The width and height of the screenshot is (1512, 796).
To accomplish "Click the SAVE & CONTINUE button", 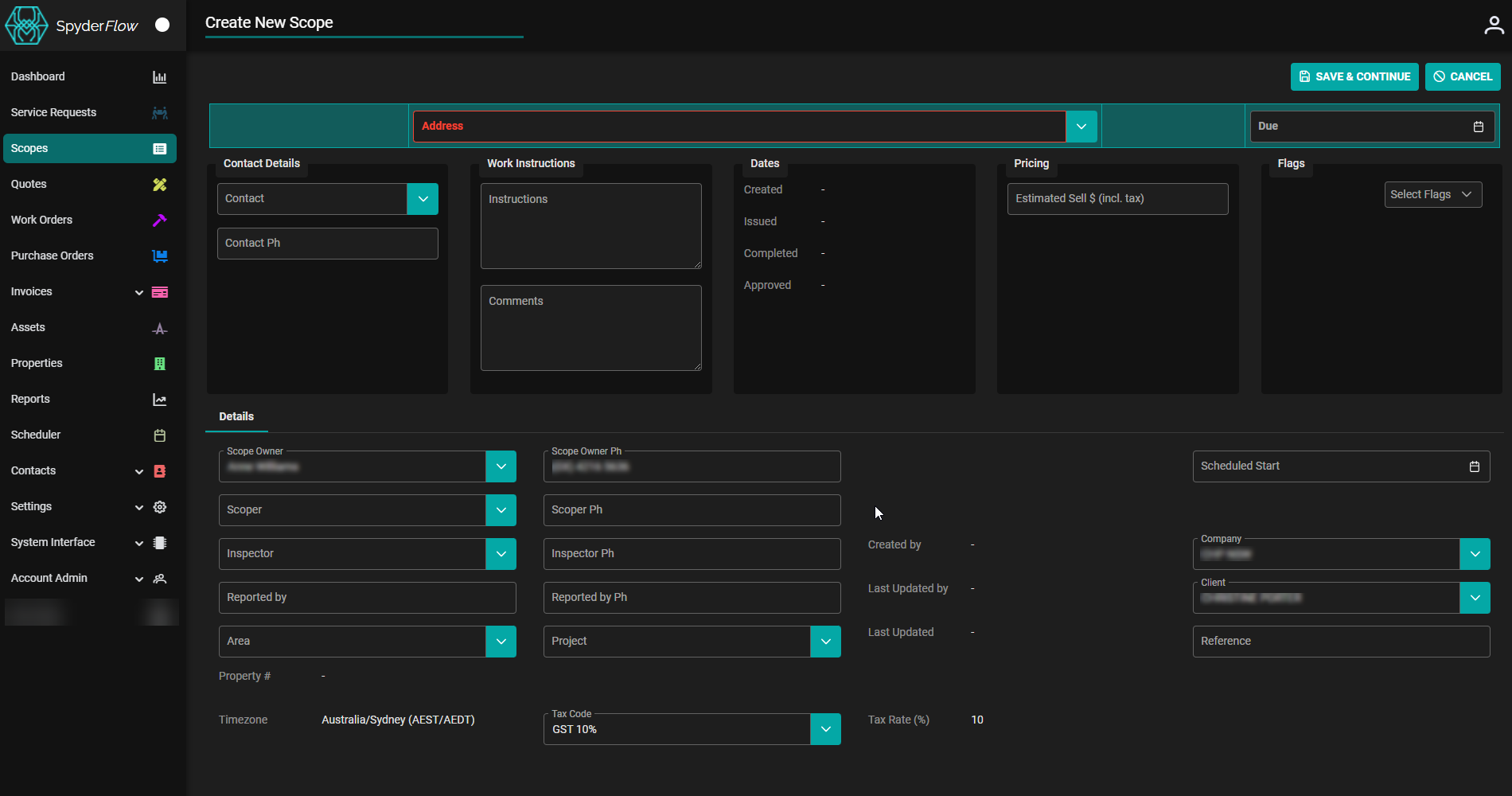I will click(x=1354, y=76).
